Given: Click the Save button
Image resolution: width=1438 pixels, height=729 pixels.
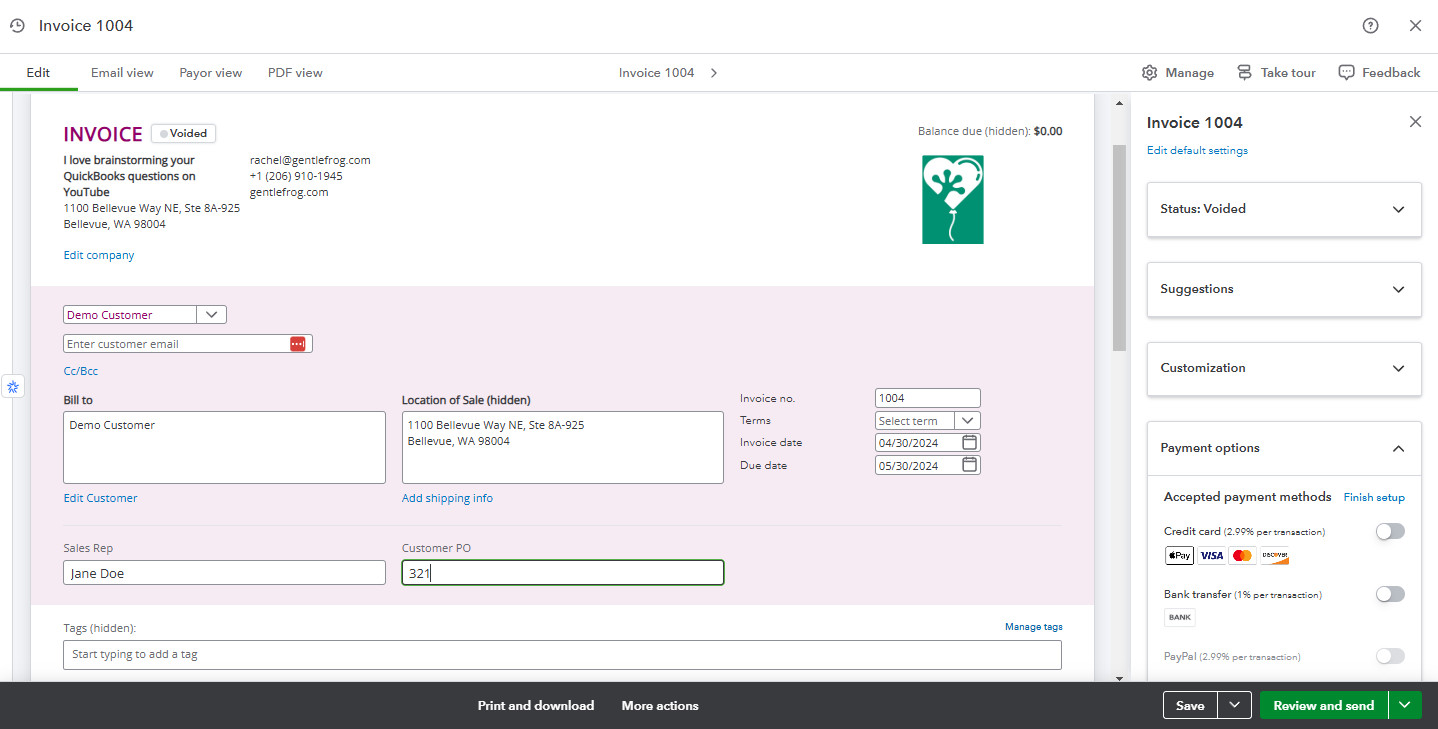Looking at the screenshot, I should coord(1190,705).
